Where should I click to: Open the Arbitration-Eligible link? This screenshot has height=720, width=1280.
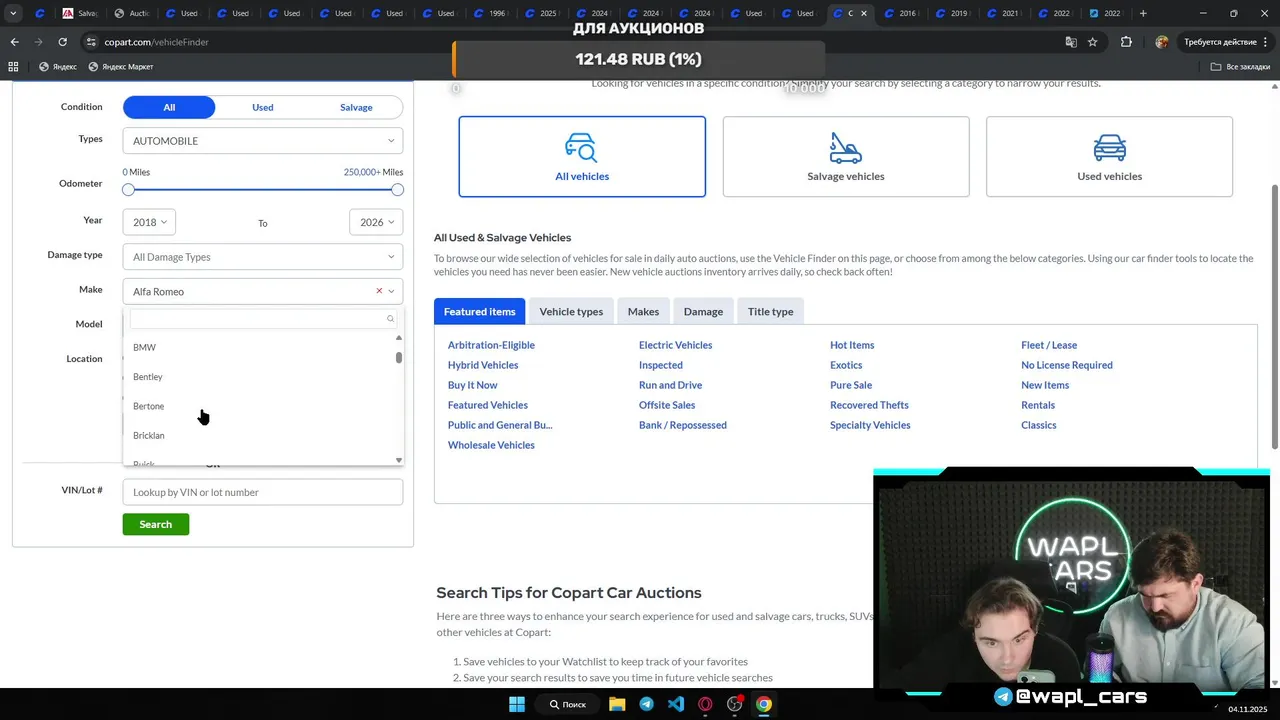[x=491, y=345]
